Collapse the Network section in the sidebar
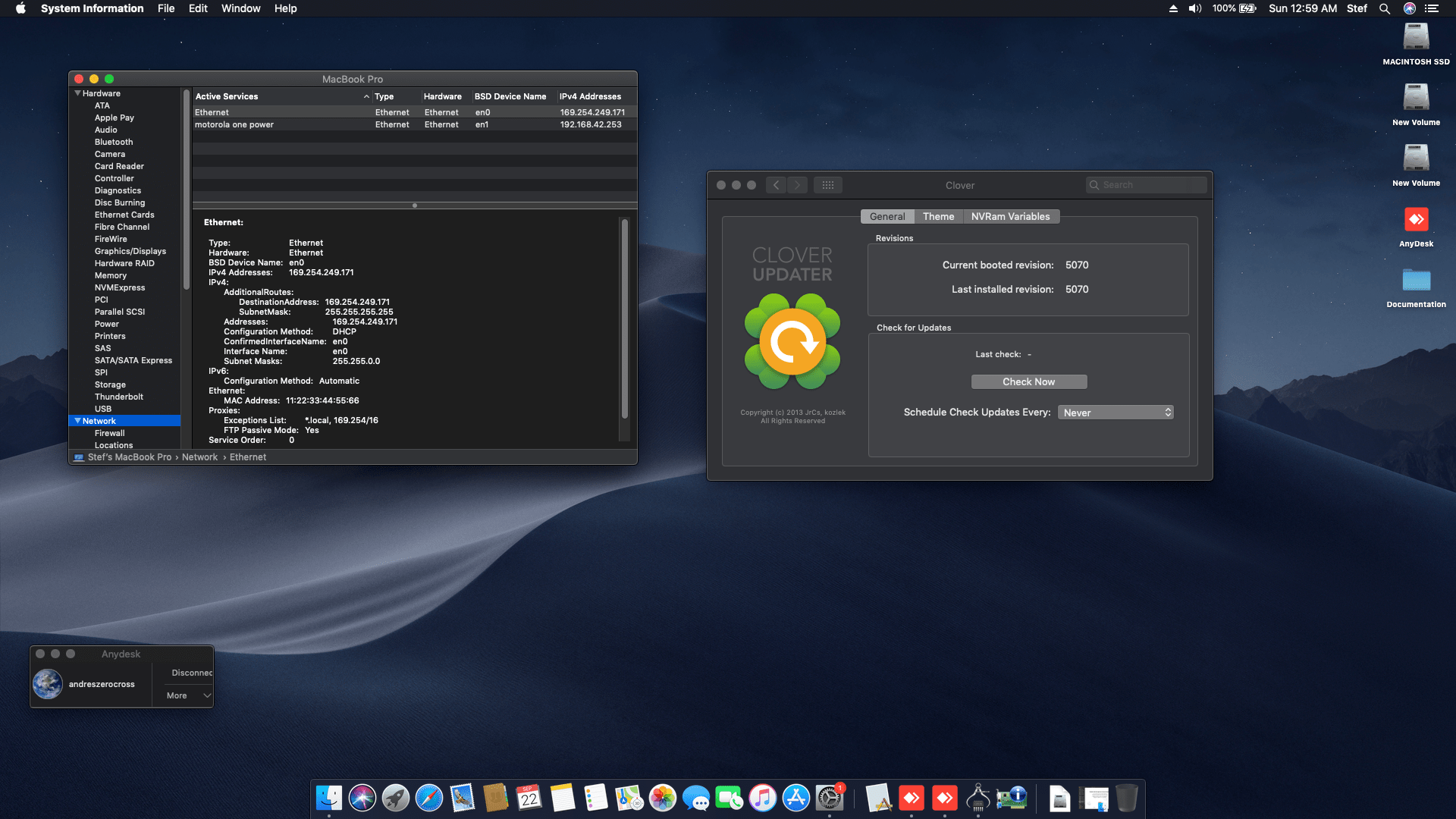1456x819 pixels. pos(77,421)
